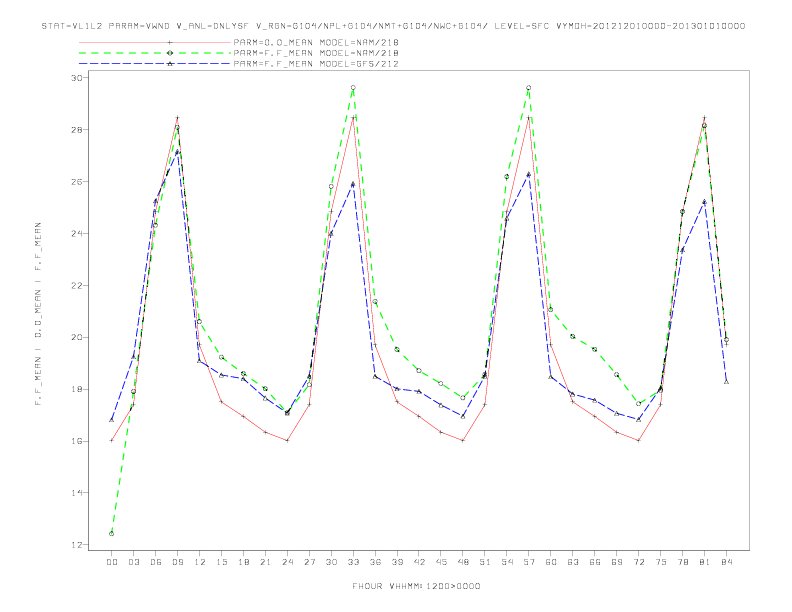Click the green dashed legend line sample
792x612 pixels.
pos(155,53)
